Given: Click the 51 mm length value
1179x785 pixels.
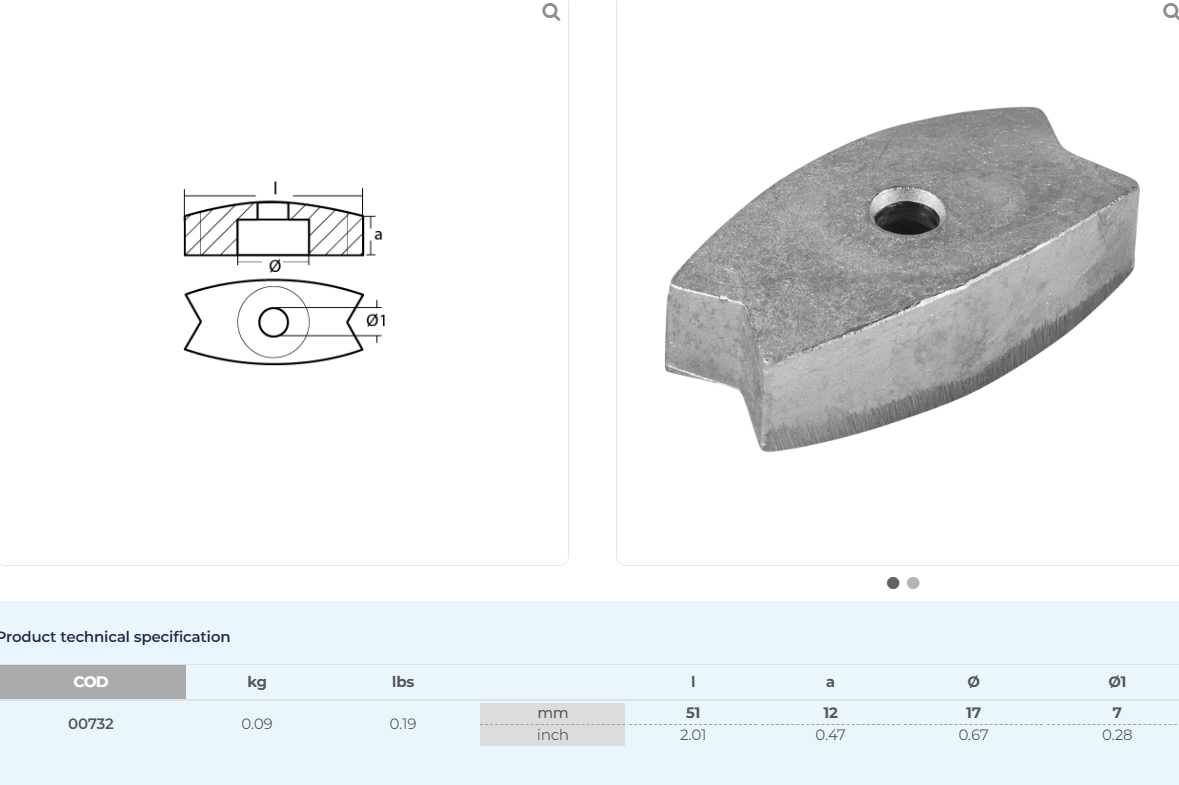Looking at the screenshot, I should coord(693,713).
